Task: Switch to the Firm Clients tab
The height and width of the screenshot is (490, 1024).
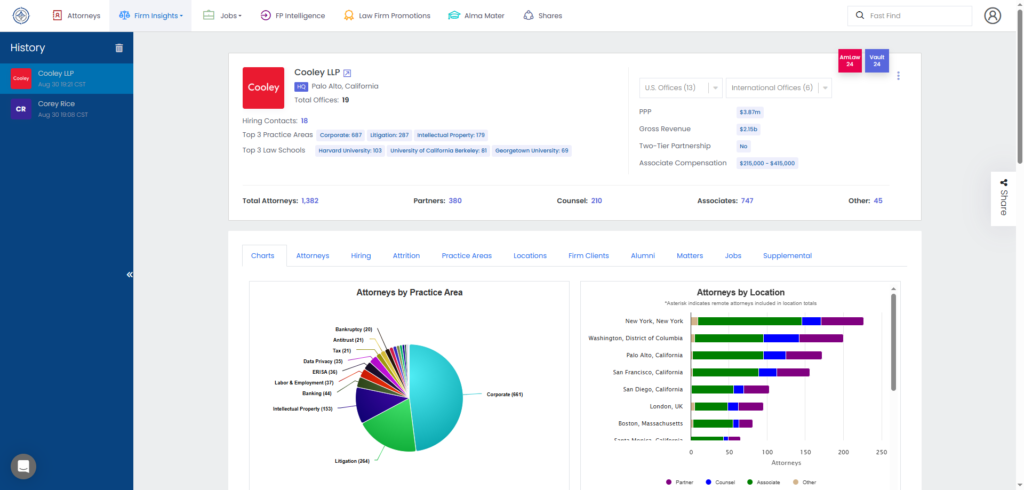Action: tap(588, 256)
